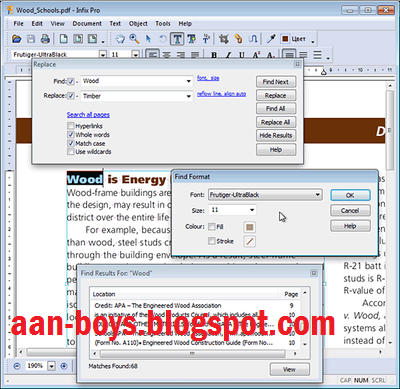The image size is (400, 389).
Task: Align text left in the formatting toolbar
Action: pos(152,55)
